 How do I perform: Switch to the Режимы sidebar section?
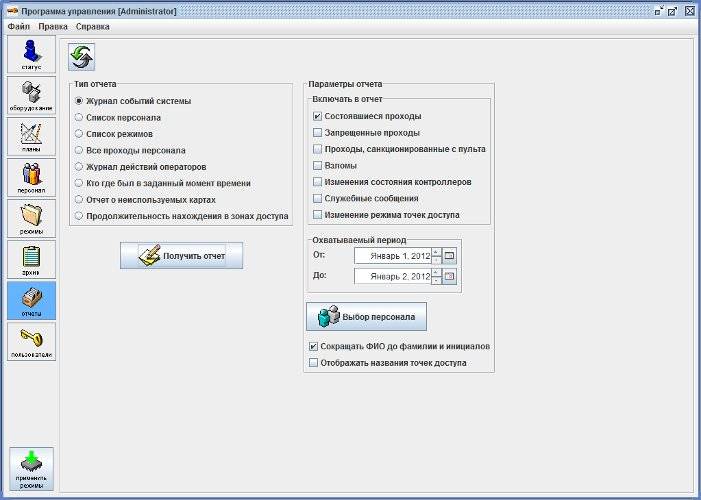click(31, 218)
